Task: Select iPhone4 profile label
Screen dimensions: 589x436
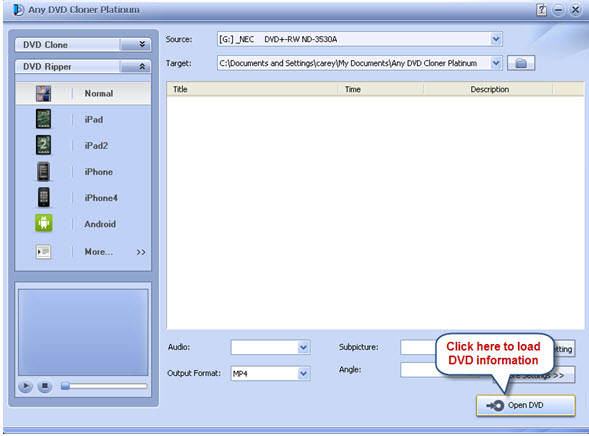Action: point(101,198)
